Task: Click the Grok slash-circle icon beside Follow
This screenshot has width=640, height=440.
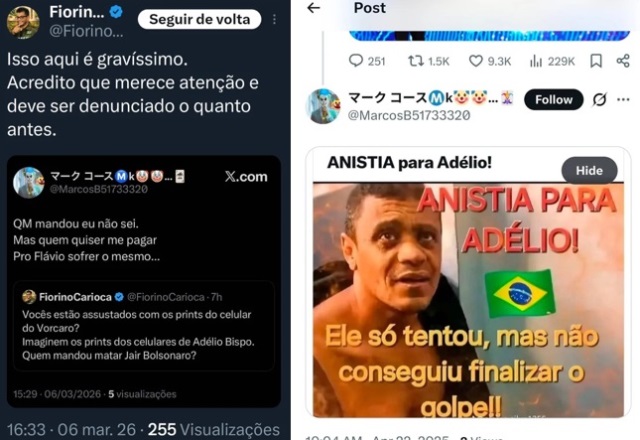Action: [599, 99]
